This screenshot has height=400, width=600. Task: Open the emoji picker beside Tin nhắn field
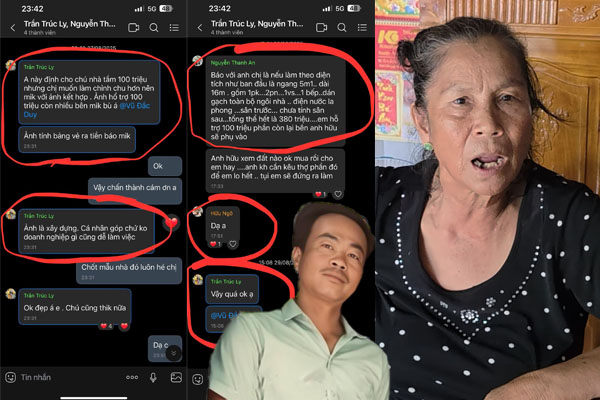[x=11, y=377]
